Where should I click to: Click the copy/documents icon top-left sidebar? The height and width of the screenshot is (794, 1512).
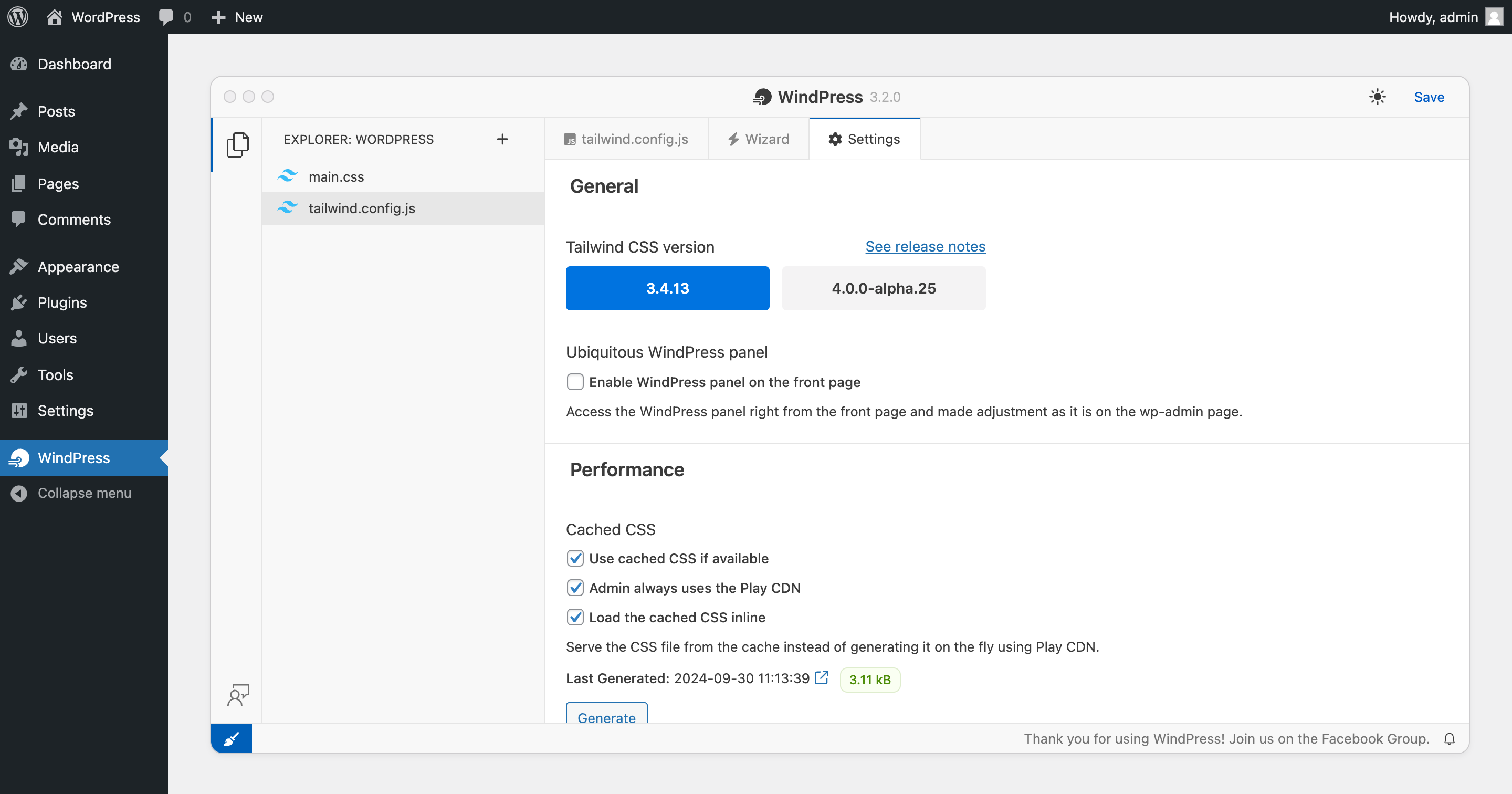(238, 144)
